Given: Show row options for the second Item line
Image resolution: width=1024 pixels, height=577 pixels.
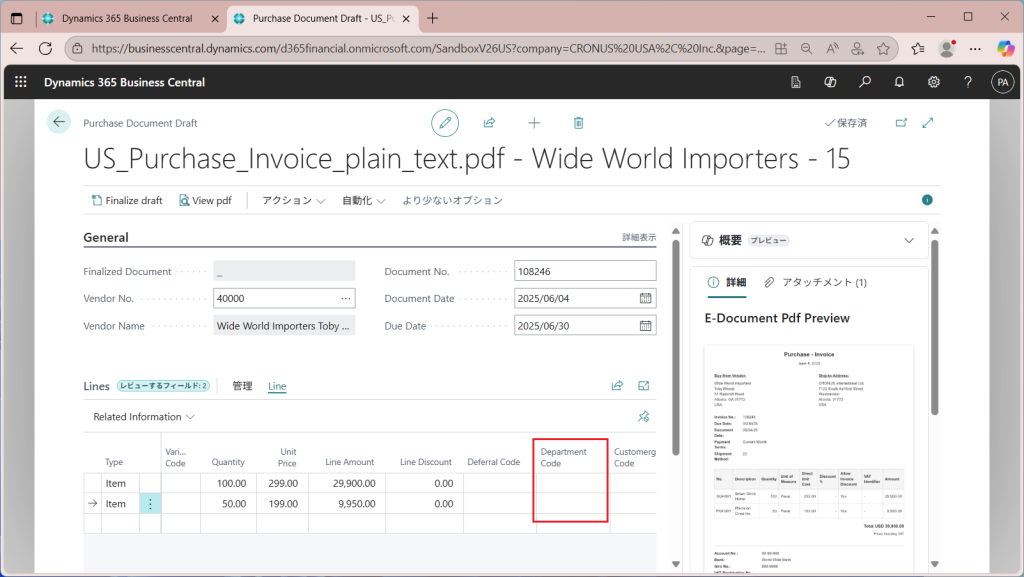Looking at the screenshot, I should pos(150,504).
